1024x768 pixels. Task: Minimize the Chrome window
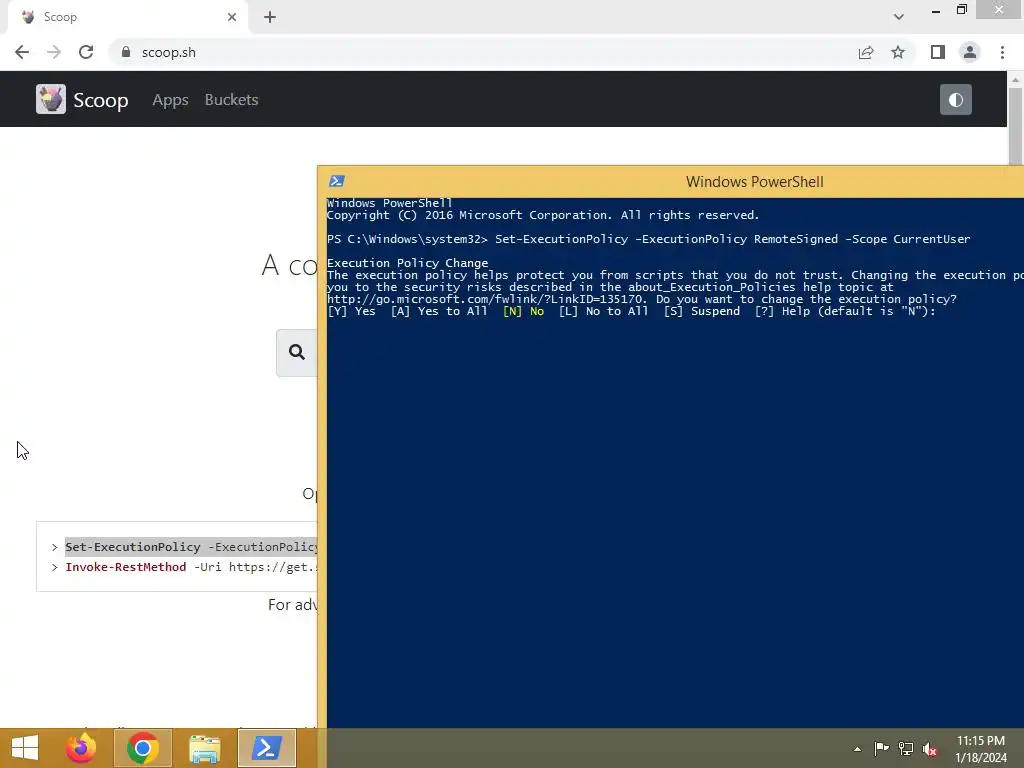936,10
